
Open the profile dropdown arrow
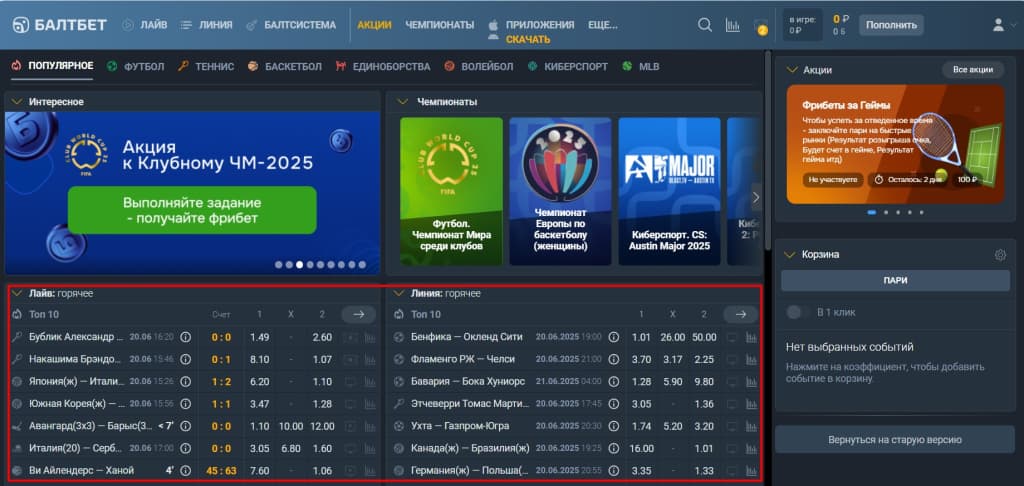(1014, 25)
